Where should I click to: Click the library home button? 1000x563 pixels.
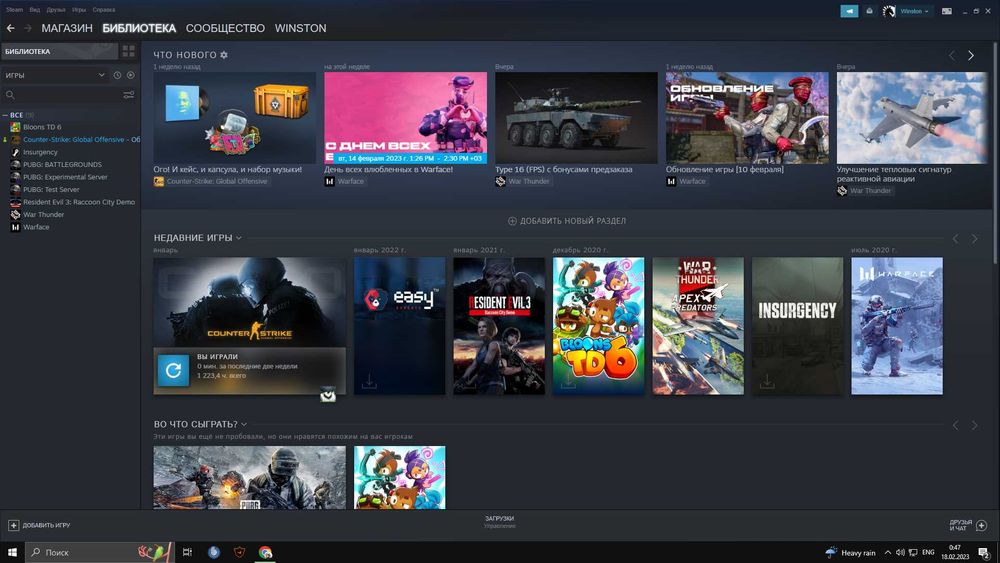[x=60, y=52]
